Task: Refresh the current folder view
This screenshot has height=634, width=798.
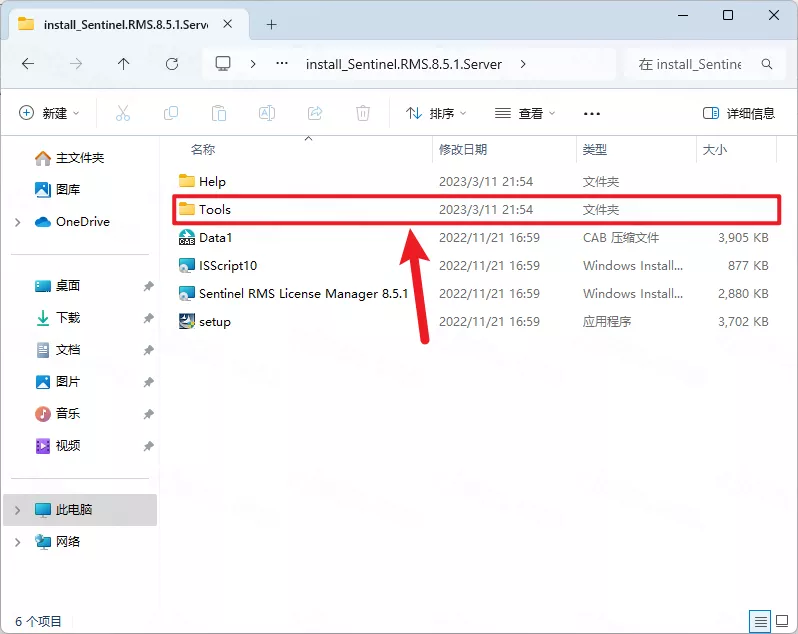Action: click(172, 64)
